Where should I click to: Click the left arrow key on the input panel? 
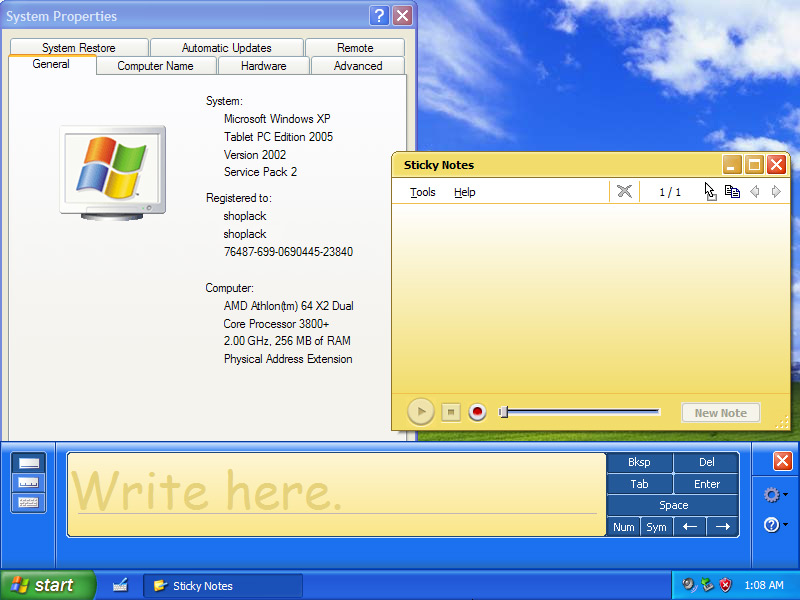point(690,527)
